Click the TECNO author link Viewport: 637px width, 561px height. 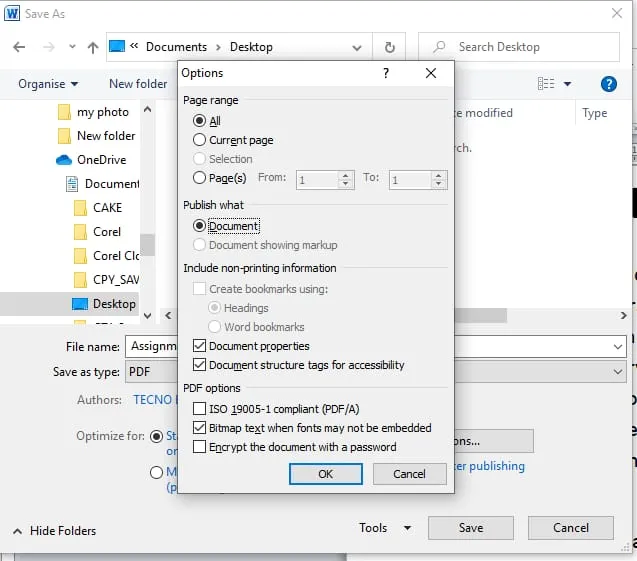(155, 400)
